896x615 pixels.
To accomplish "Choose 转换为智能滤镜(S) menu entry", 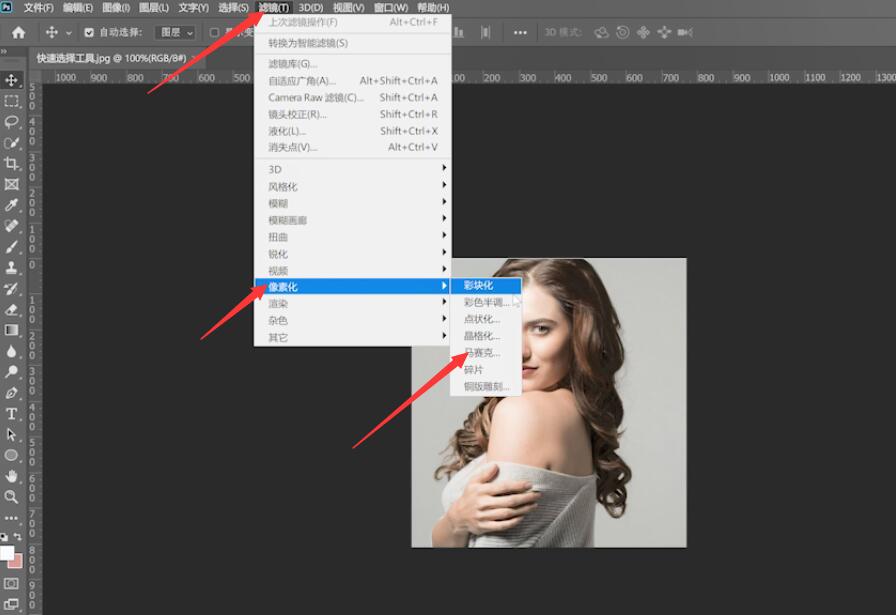I will 353,43.
